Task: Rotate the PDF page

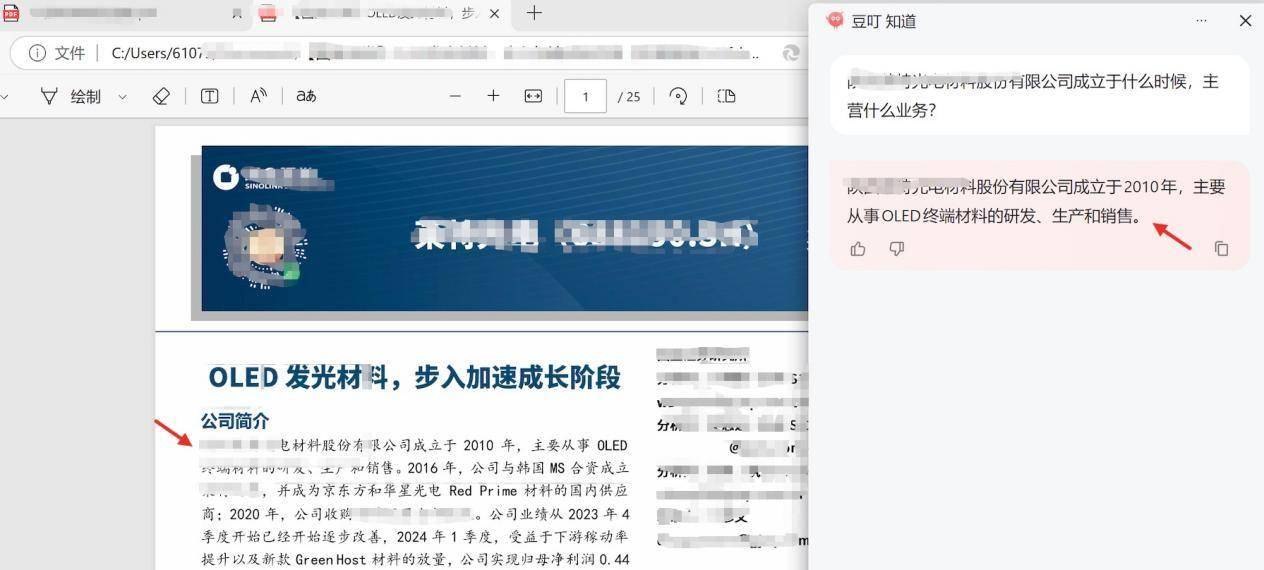Action: pos(678,96)
